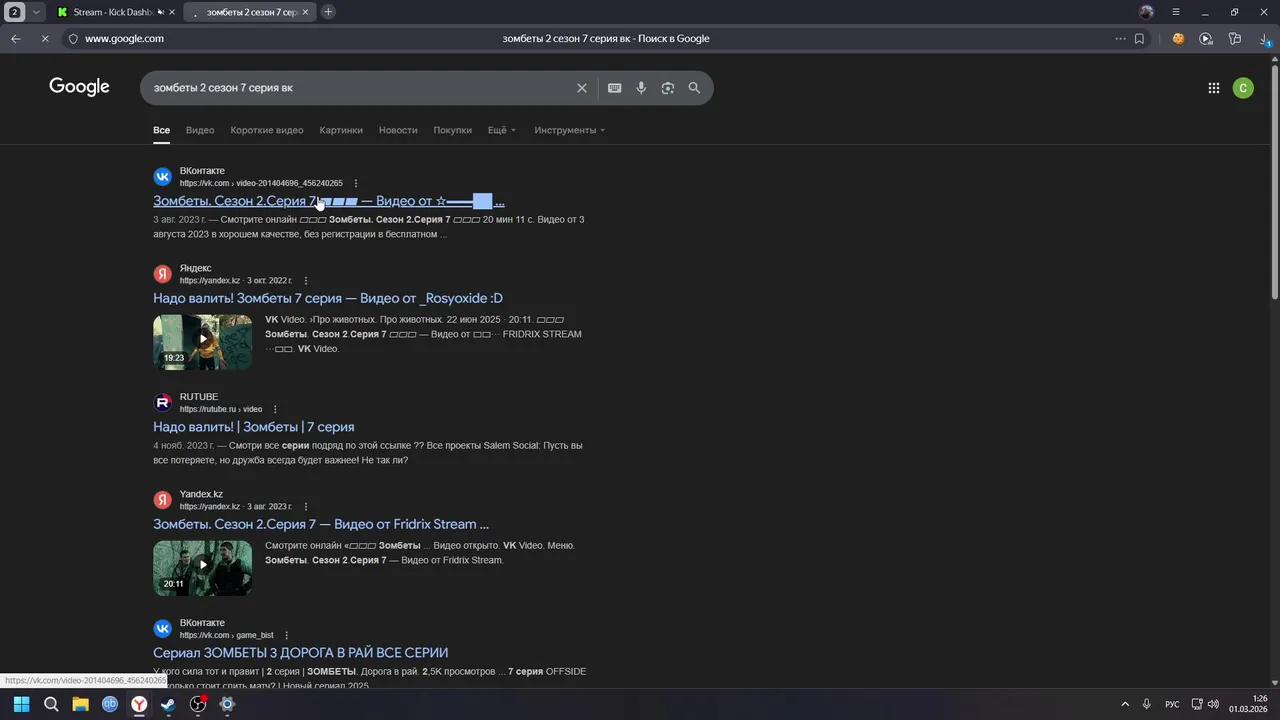This screenshot has height=720, width=1280.
Task: Open Зомбеты. Сезон 2.Серия 7 VK result
Action: point(328,201)
